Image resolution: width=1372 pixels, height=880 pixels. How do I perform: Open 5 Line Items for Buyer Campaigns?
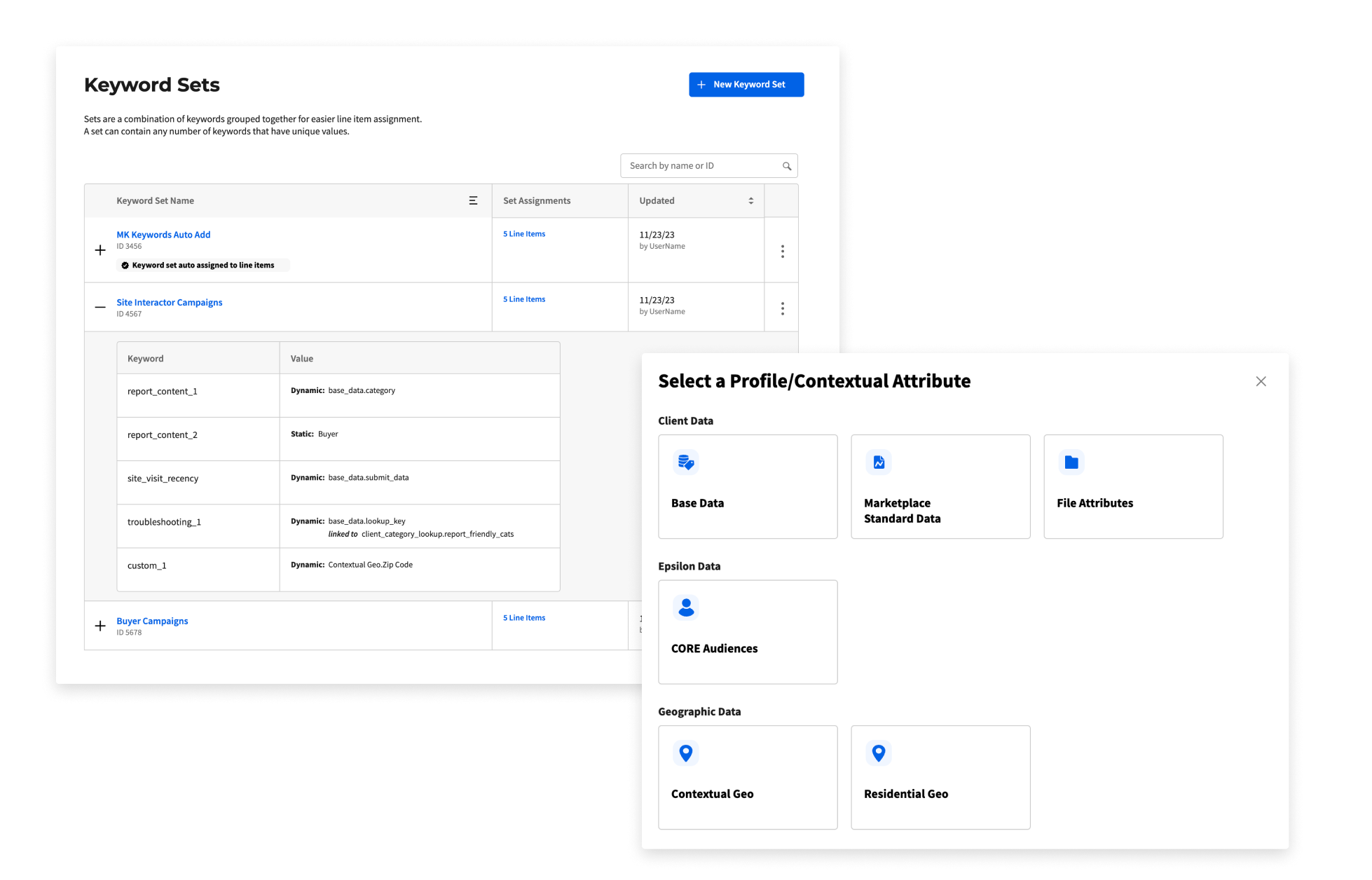[x=523, y=618]
